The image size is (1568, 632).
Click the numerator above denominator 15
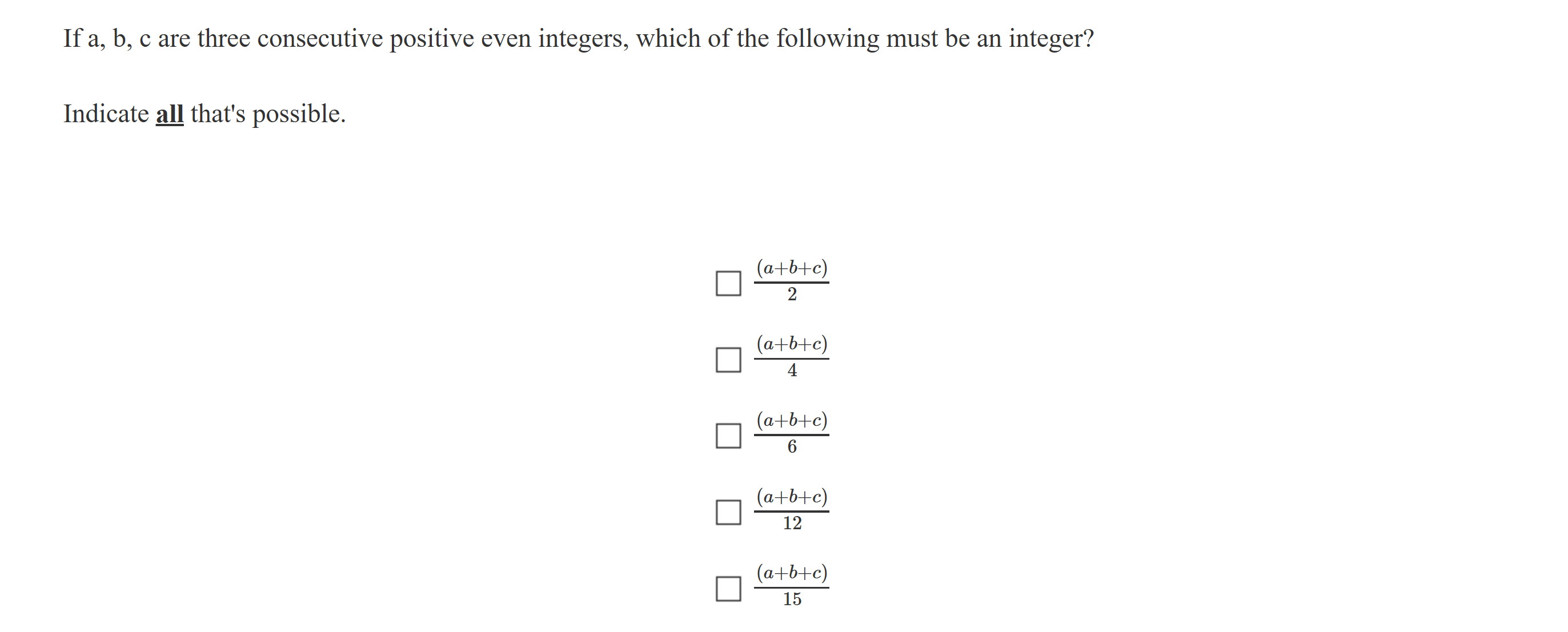click(791, 573)
